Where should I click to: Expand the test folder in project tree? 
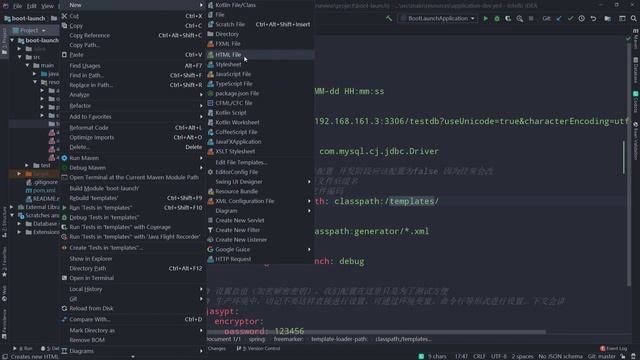click(x=27, y=165)
